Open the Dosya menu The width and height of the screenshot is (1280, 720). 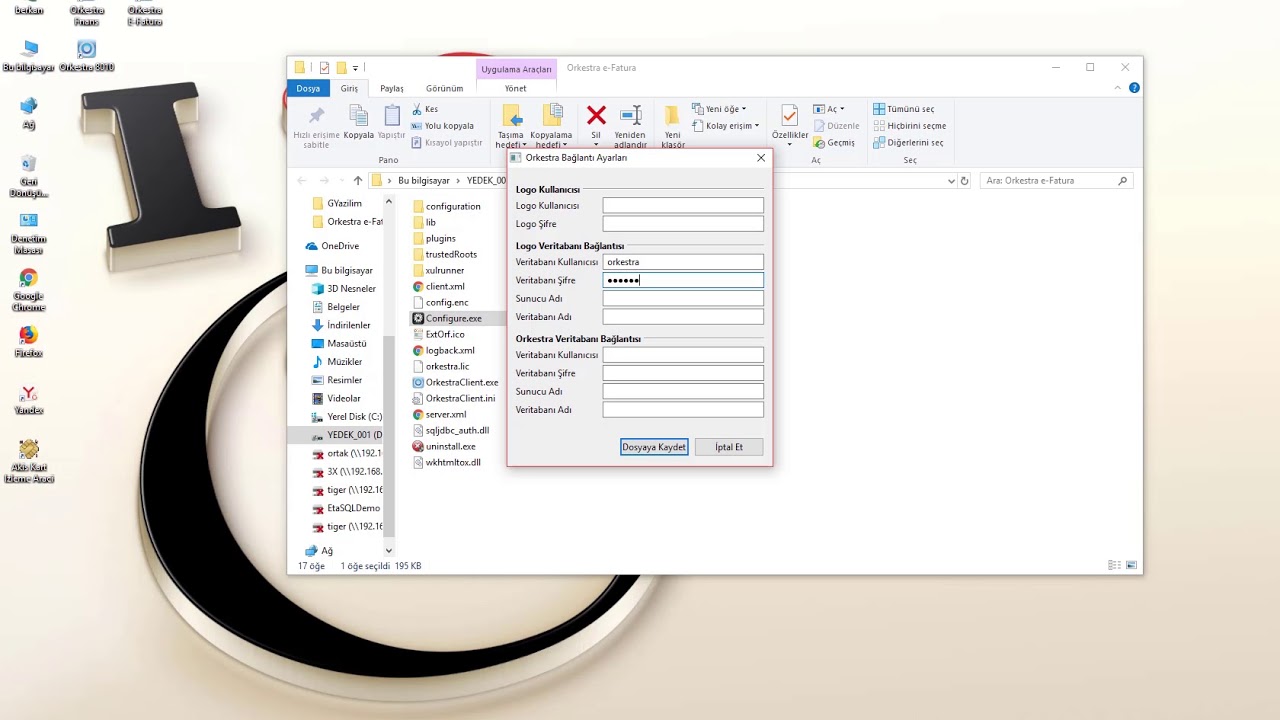tap(308, 88)
